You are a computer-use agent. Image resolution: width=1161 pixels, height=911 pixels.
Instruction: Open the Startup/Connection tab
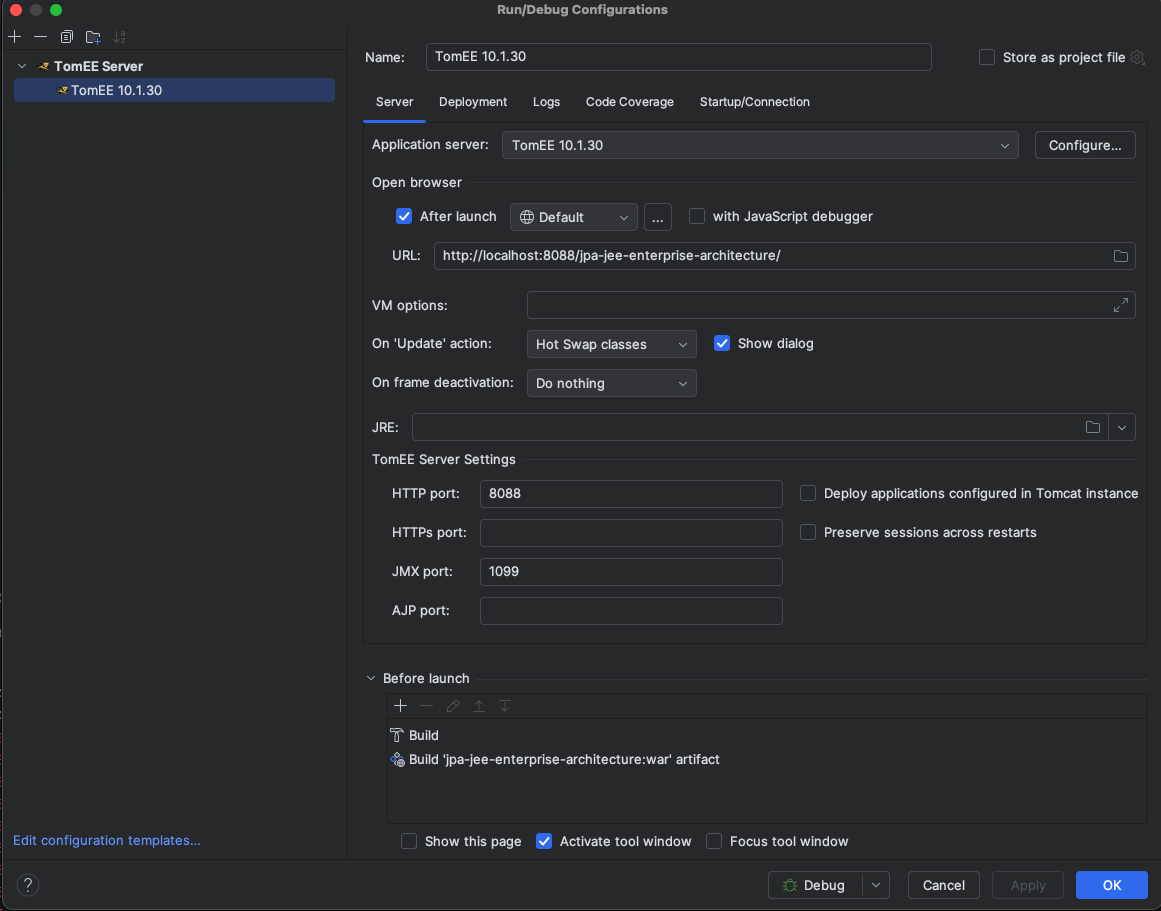pos(754,102)
